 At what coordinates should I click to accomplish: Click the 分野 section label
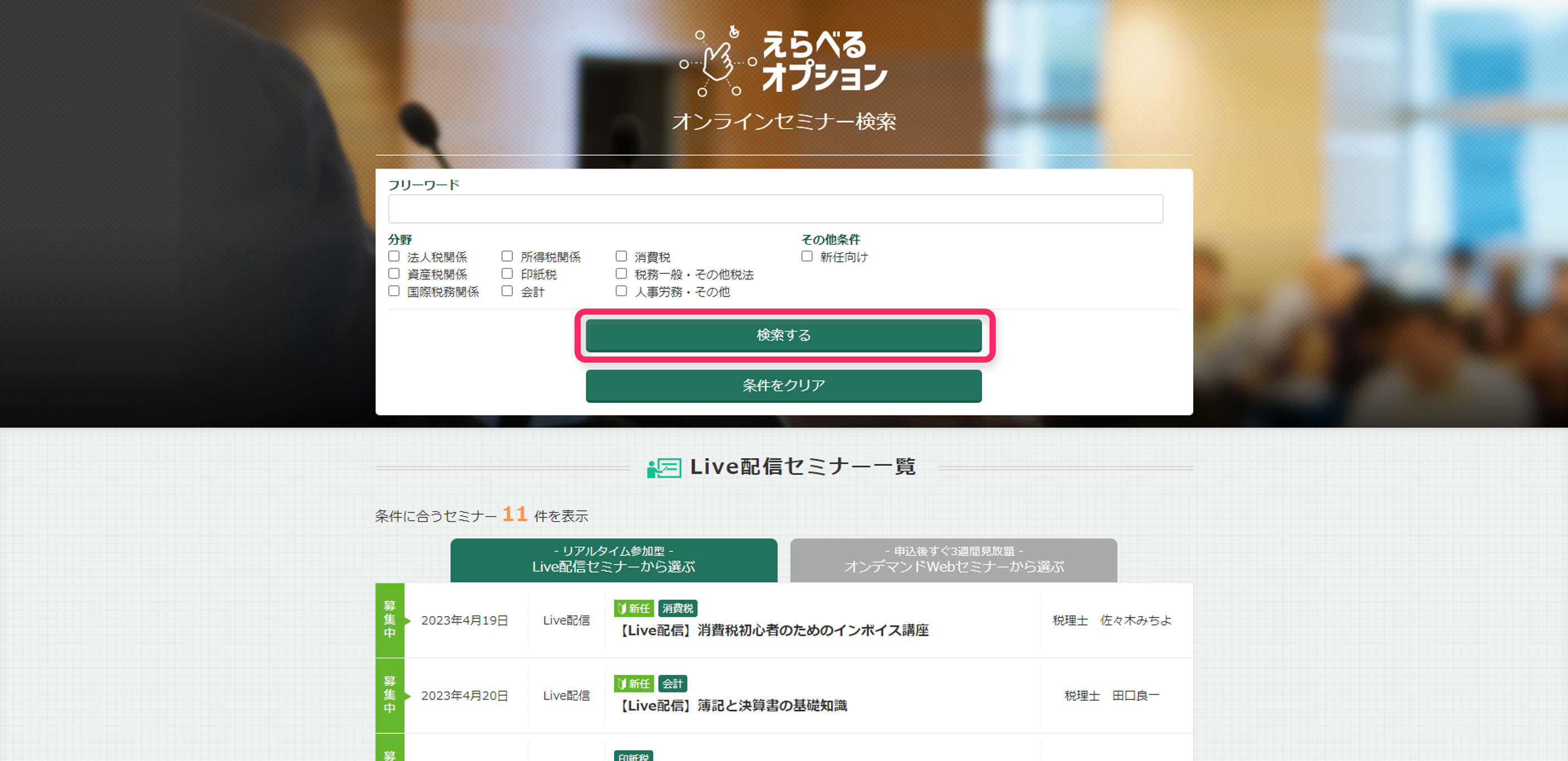click(x=400, y=239)
